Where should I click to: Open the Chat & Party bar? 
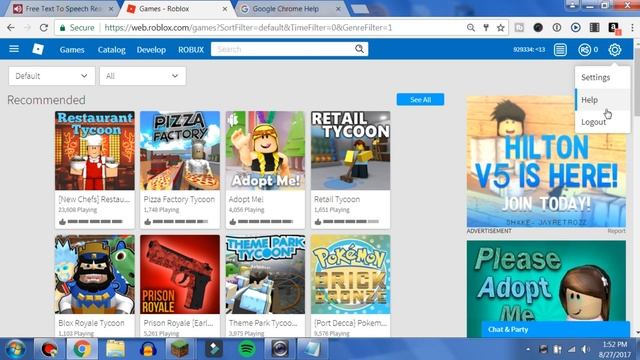[x=555, y=329]
